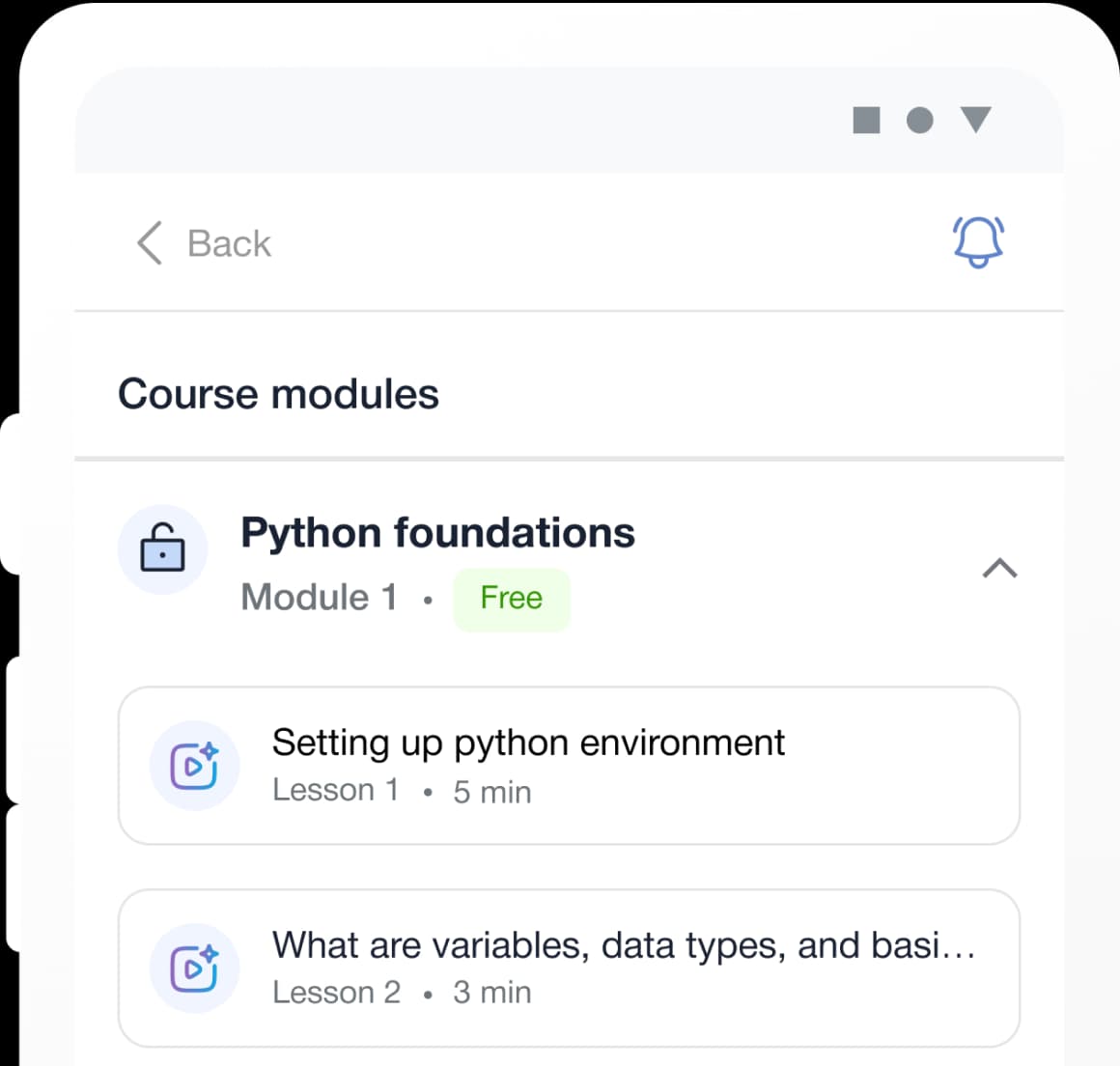1120x1066 pixels.
Task: Open the Python foundations module
Action: pos(437,532)
